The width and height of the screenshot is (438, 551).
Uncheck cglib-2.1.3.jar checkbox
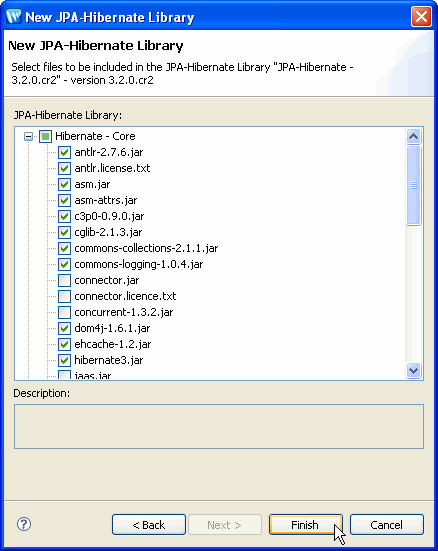click(x=64, y=232)
